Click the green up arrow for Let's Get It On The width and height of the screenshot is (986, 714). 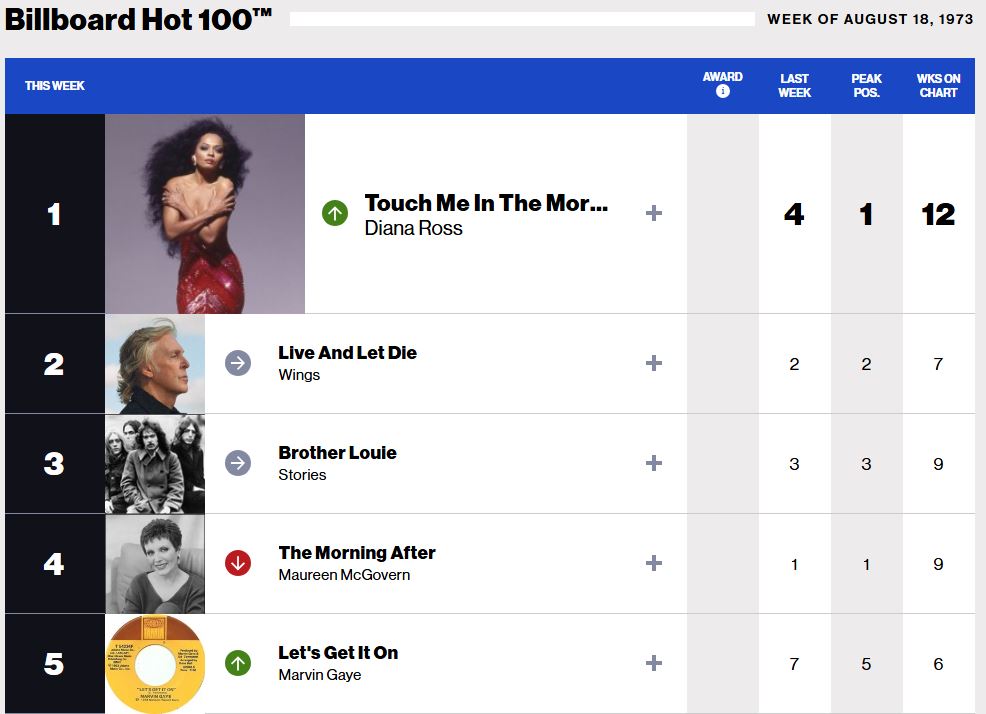click(238, 663)
